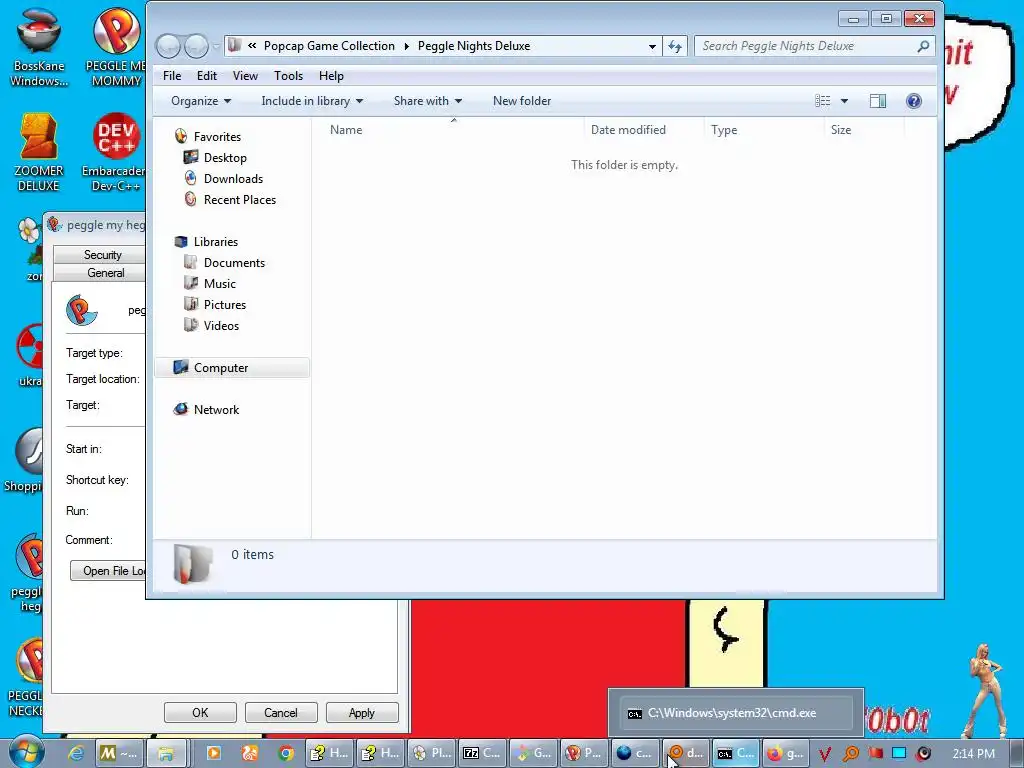Click OK in the properties dialog
Image resolution: width=1024 pixels, height=768 pixels.
pyautogui.click(x=200, y=712)
